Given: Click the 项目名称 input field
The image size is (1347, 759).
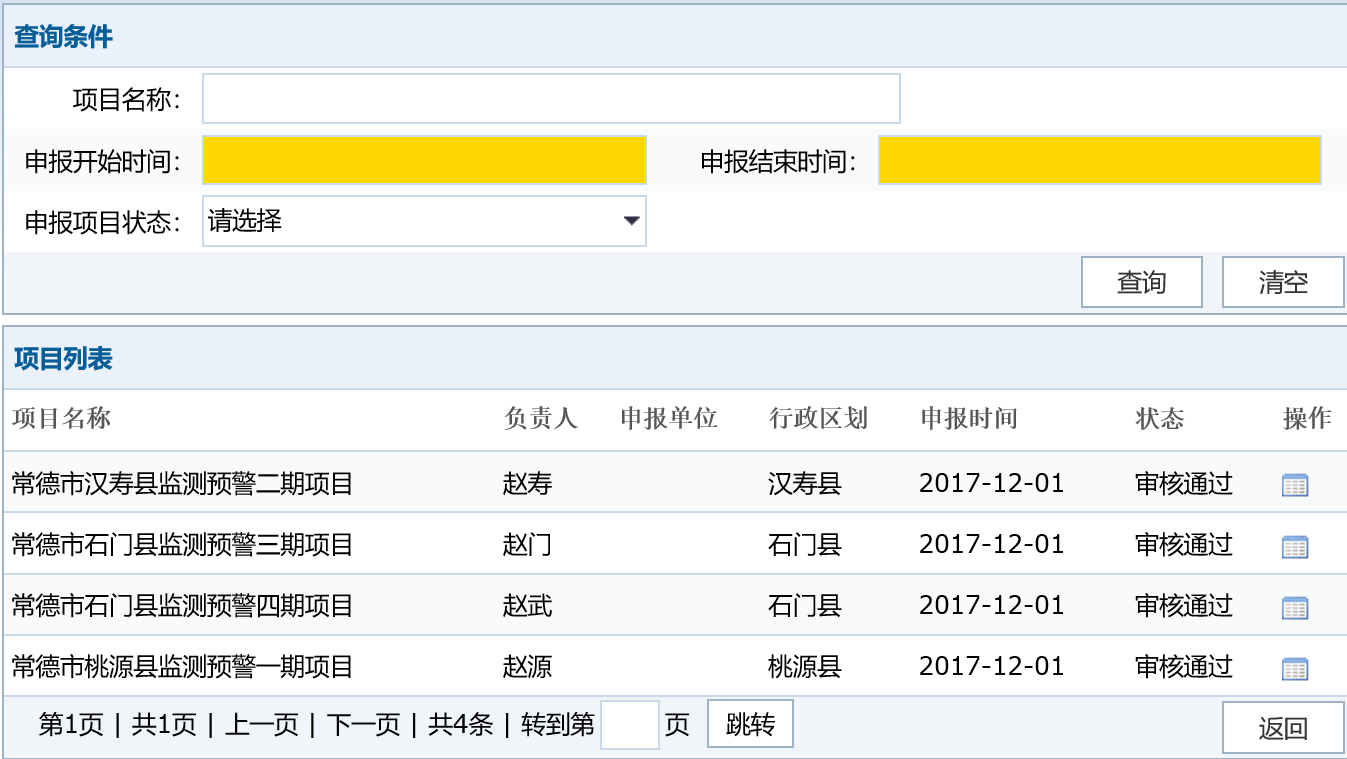Looking at the screenshot, I should pos(551,98).
